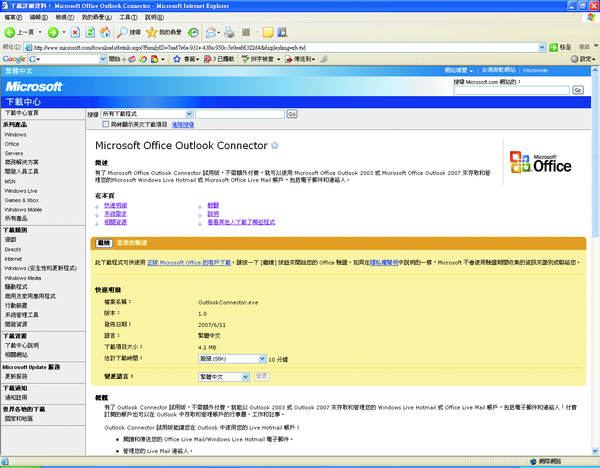The width and height of the screenshot is (600, 468).
Task: Click the Continue button in orange bar
Action: pos(104,243)
